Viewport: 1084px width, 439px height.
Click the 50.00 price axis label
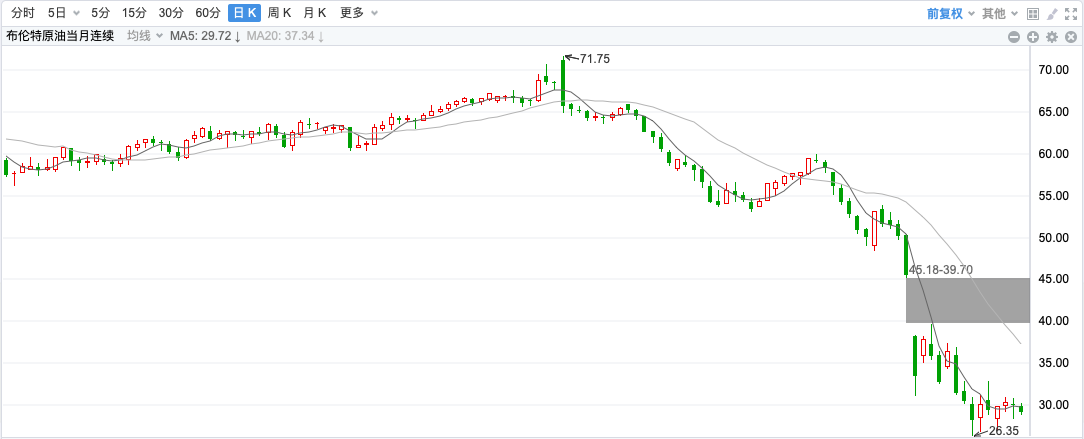point(1054,237)
